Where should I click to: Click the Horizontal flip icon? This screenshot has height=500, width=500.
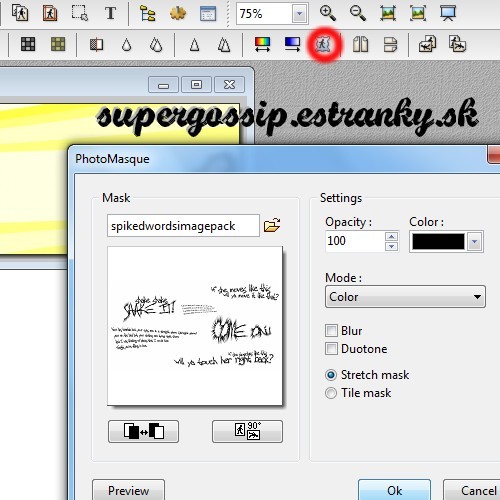point(360,44)
